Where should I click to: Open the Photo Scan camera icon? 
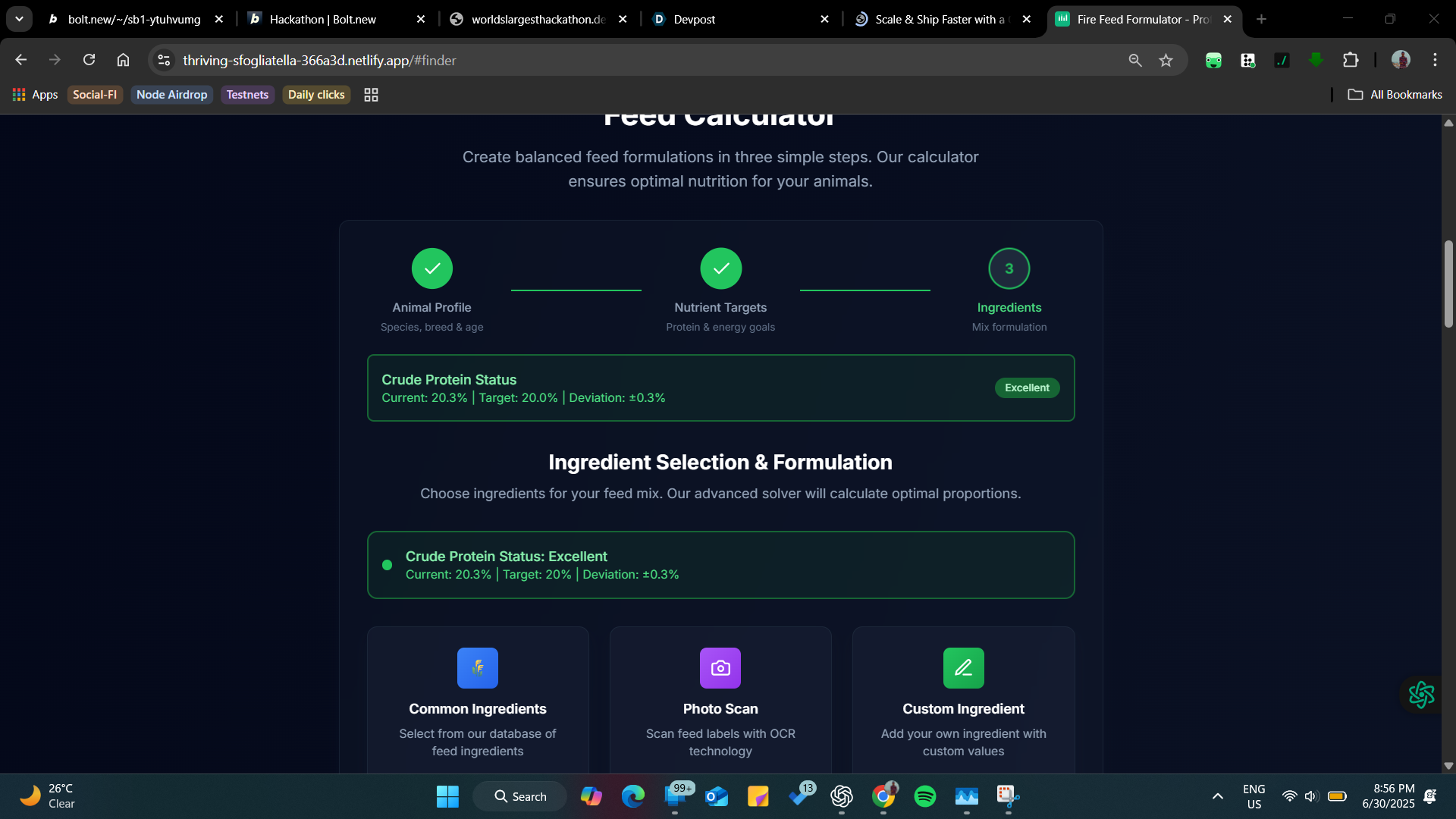point(720,668)
